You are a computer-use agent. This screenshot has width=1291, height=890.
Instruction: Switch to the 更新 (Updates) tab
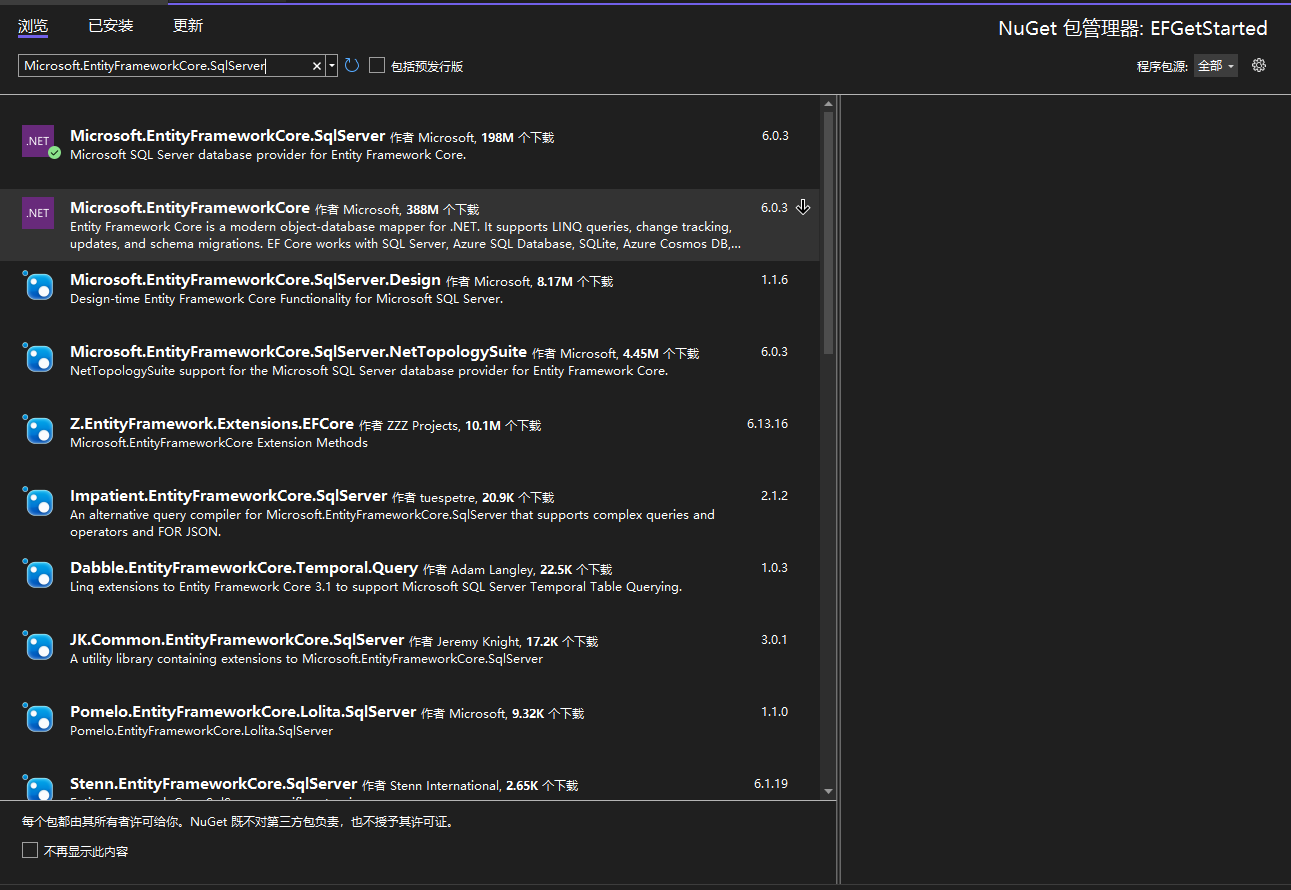point(187,26)
